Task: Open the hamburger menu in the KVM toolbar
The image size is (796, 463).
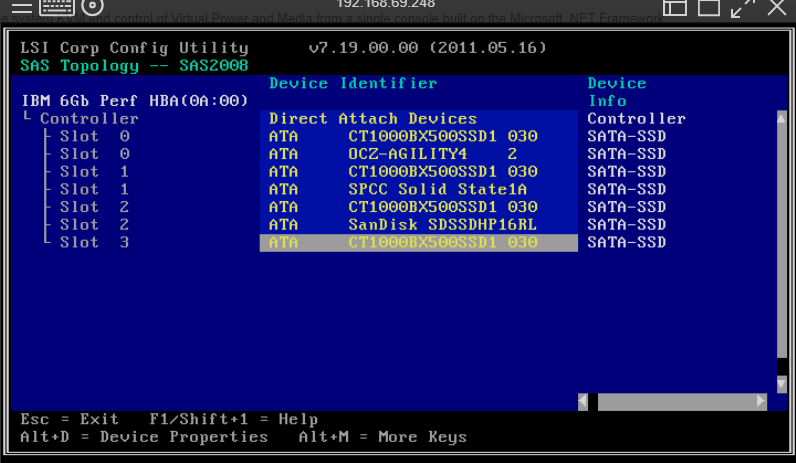Action: pos(21,7)
